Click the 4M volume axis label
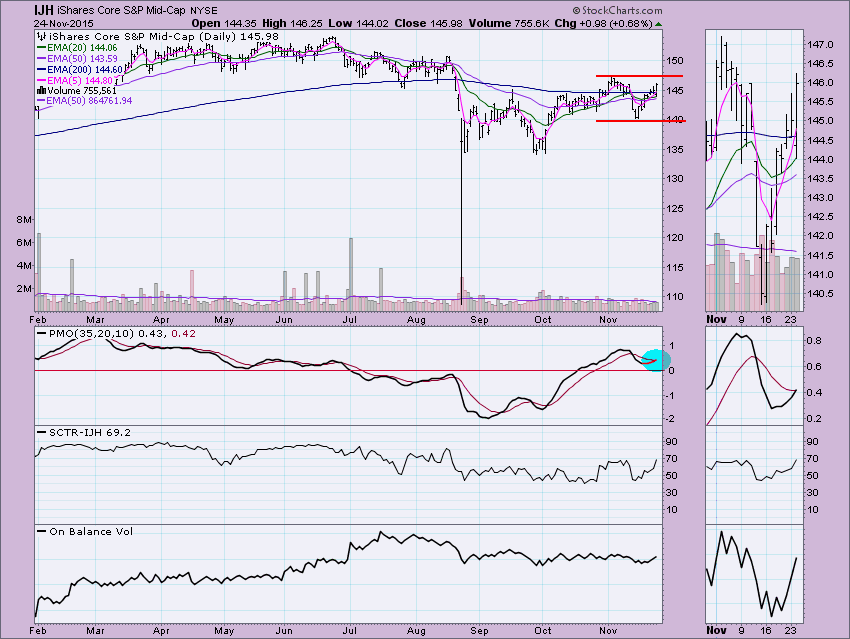Viewport: 850px width, 639px height. click(x=23, y=266)
